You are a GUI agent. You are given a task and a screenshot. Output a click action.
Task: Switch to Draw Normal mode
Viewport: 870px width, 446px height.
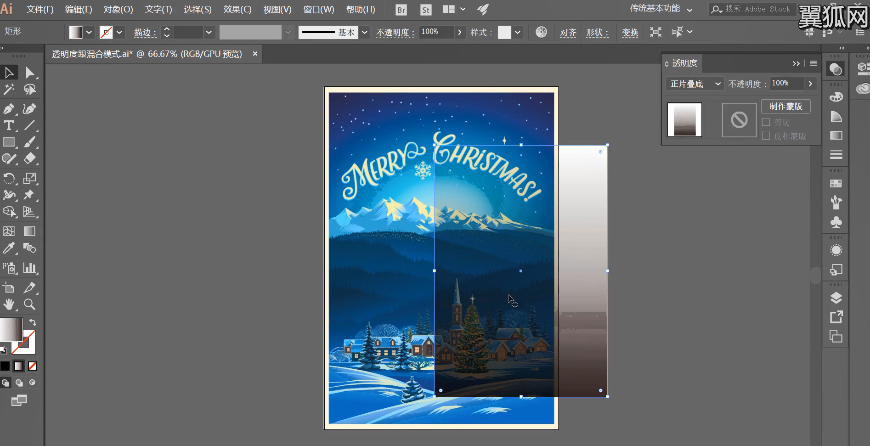(5, 383)
